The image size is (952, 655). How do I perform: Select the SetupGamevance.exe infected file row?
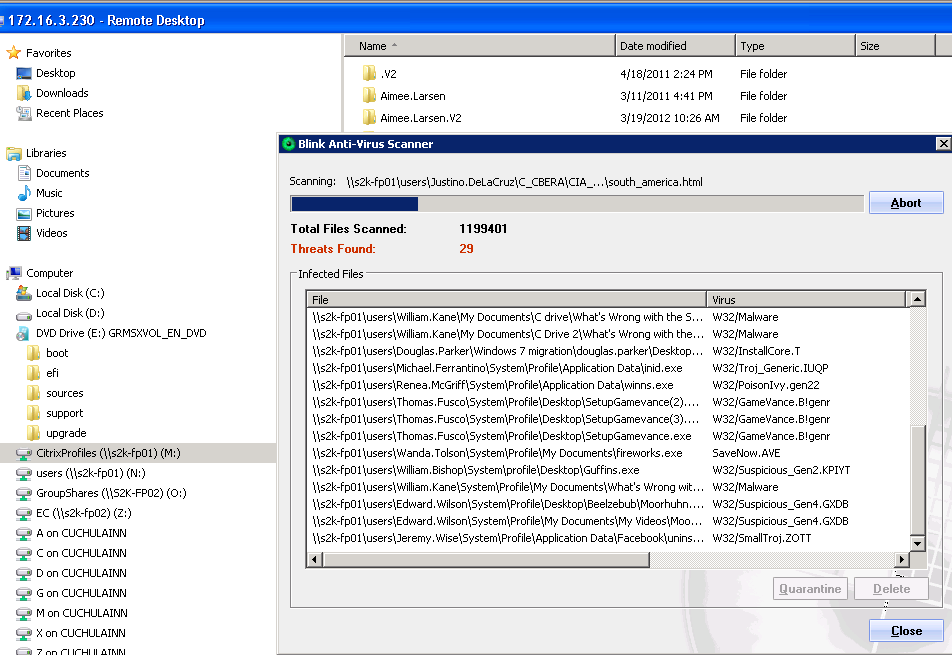pyautogui.click(x=608, y=436)
